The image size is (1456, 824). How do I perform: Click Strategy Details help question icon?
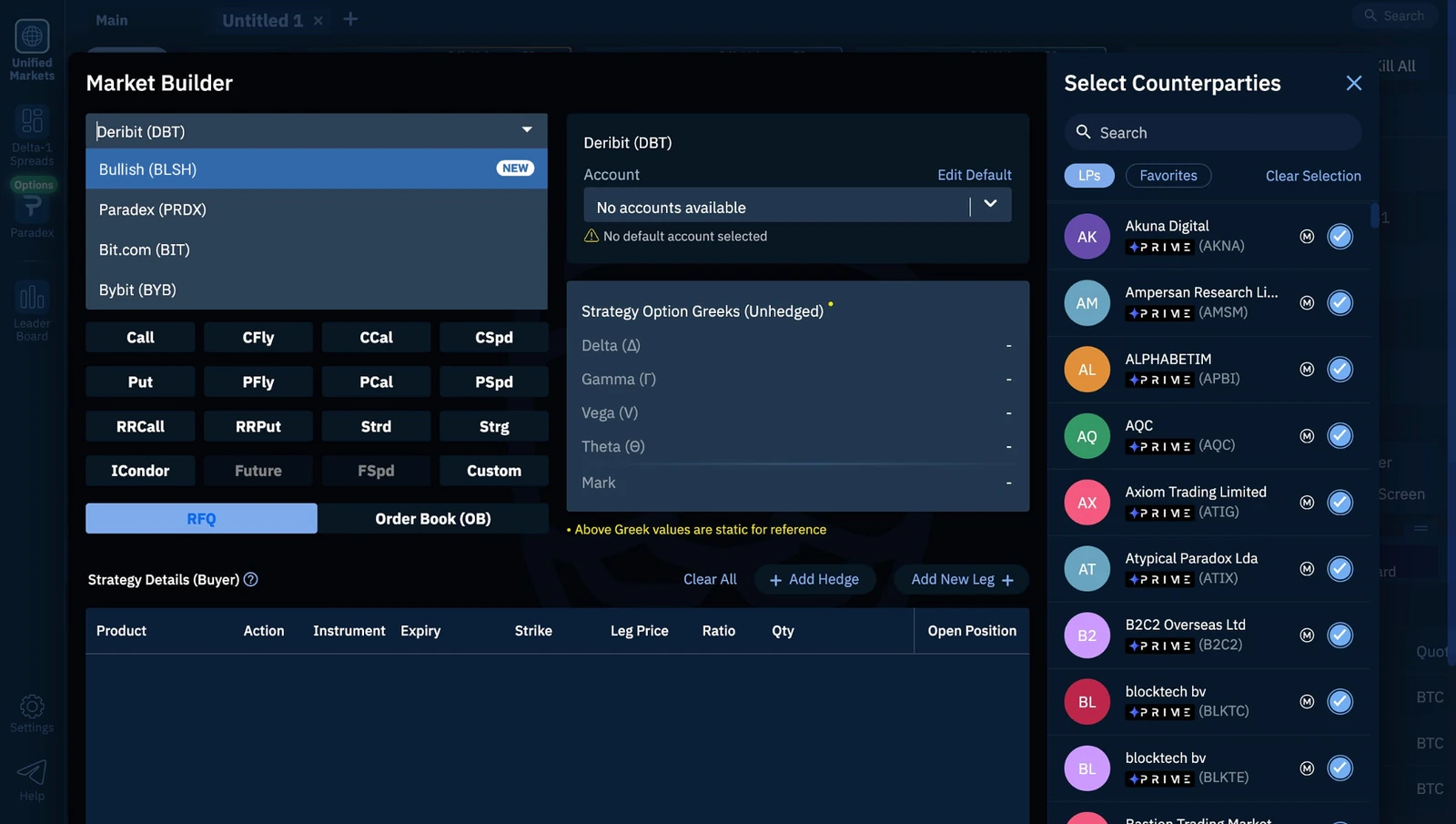pos(251,579)
